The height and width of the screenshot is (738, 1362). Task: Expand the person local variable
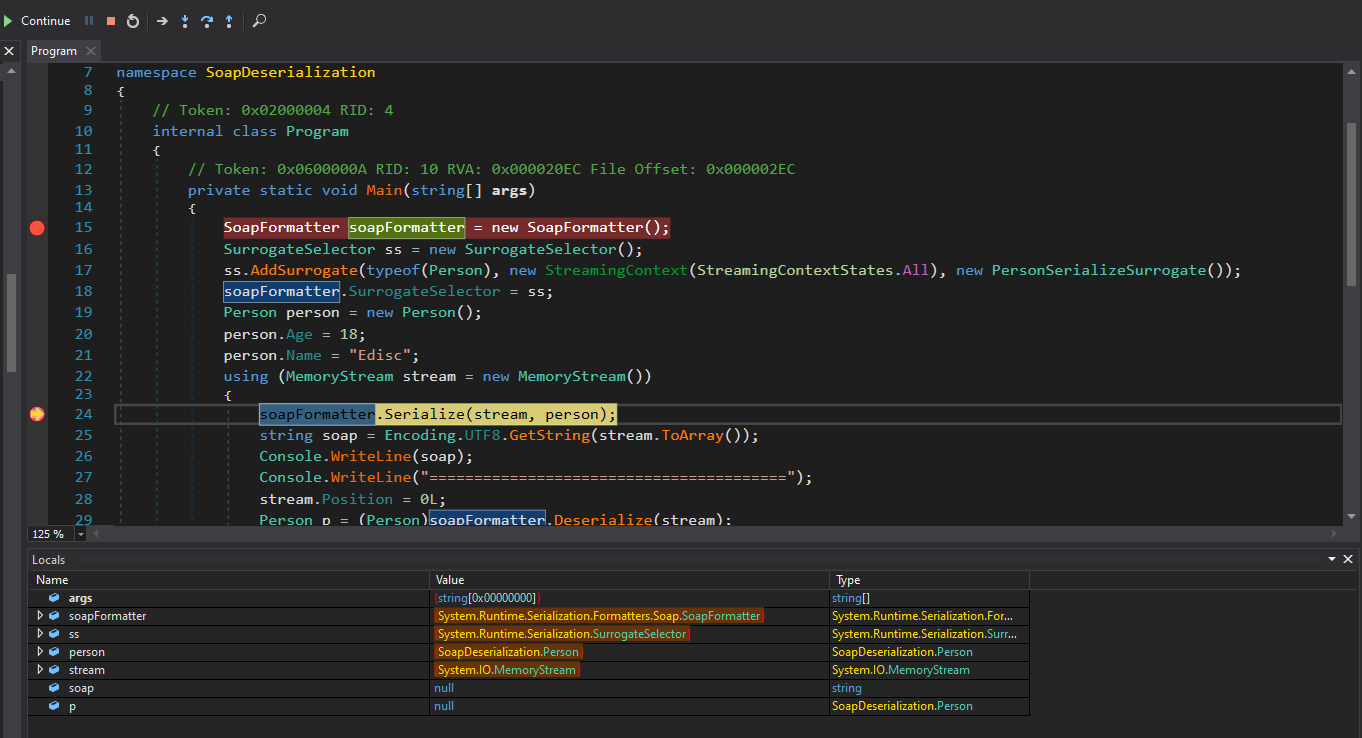[x=40, y=652]
